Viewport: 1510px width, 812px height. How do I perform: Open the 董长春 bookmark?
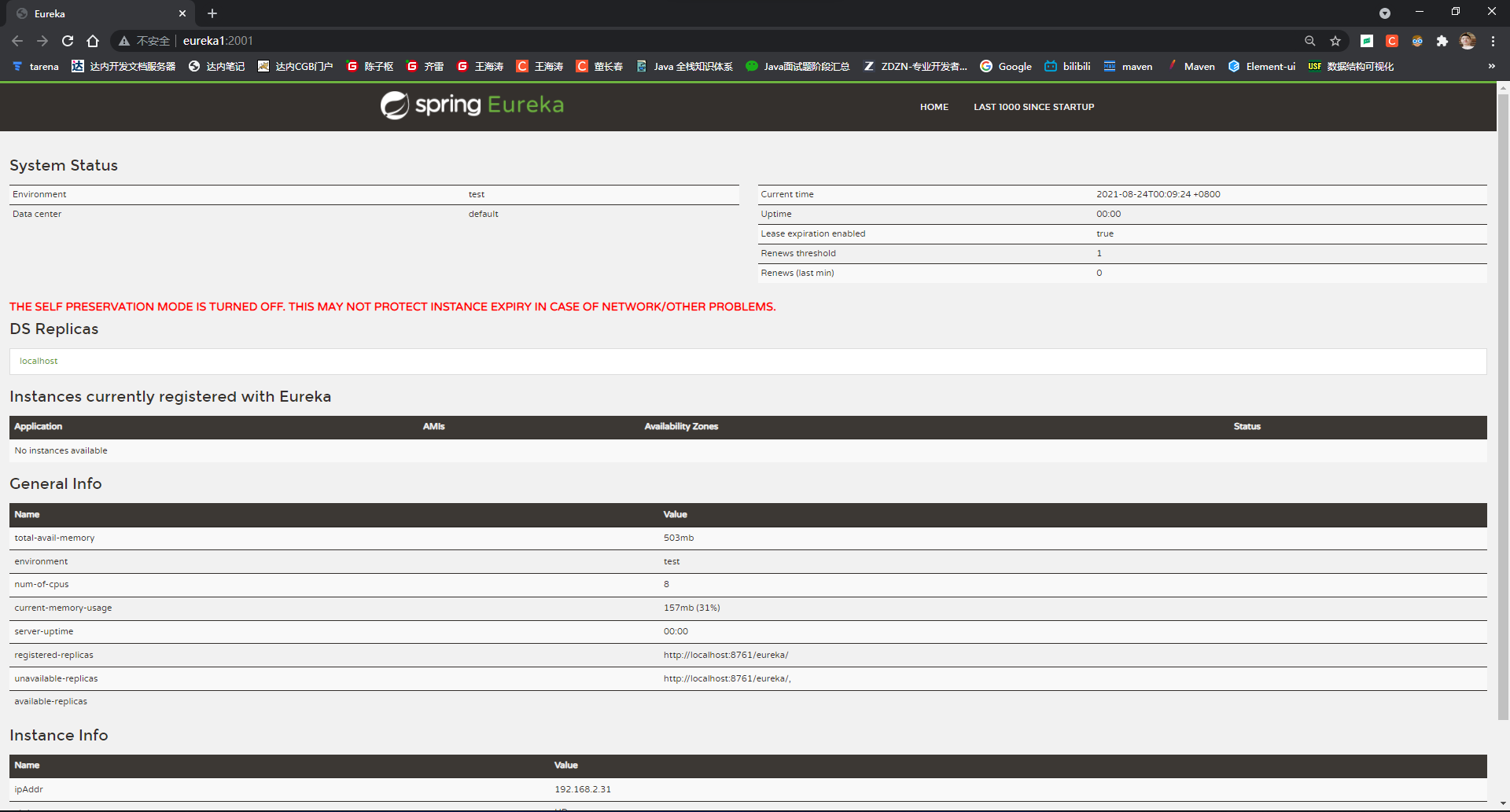coord(599,66)
